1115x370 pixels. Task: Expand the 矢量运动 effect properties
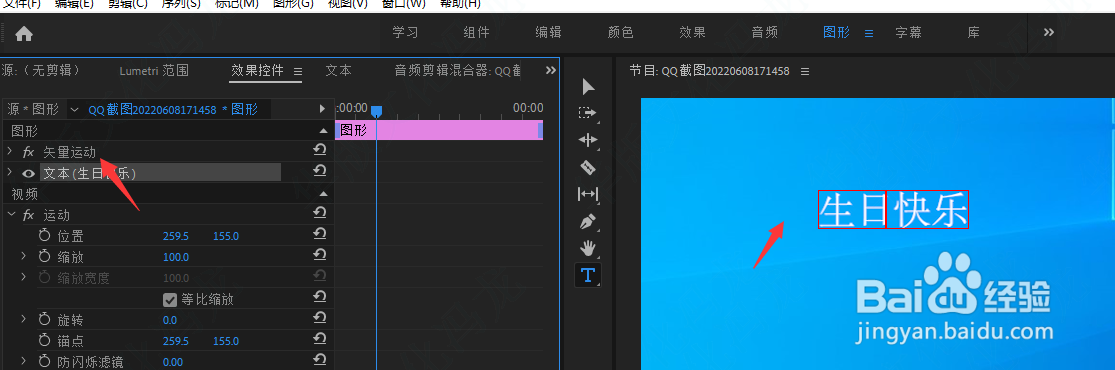[10, 151]
